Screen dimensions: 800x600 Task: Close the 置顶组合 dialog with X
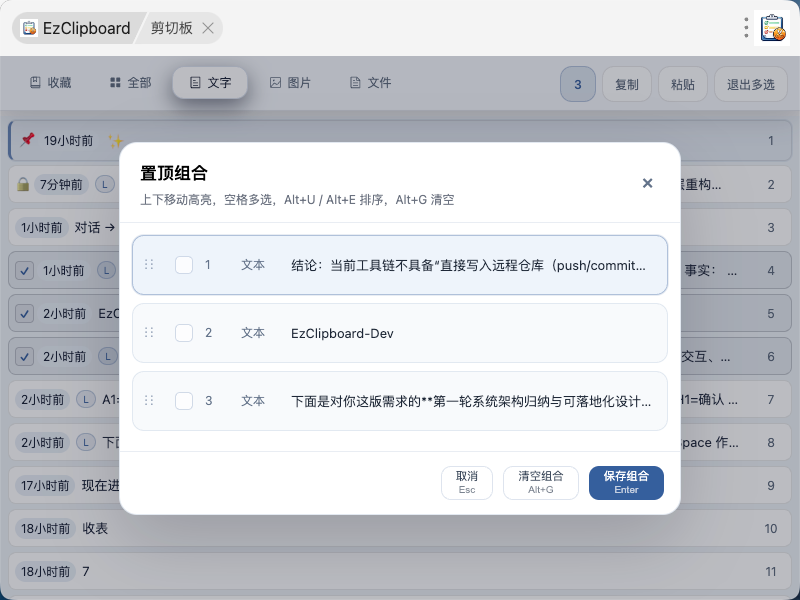pos(647,183)
